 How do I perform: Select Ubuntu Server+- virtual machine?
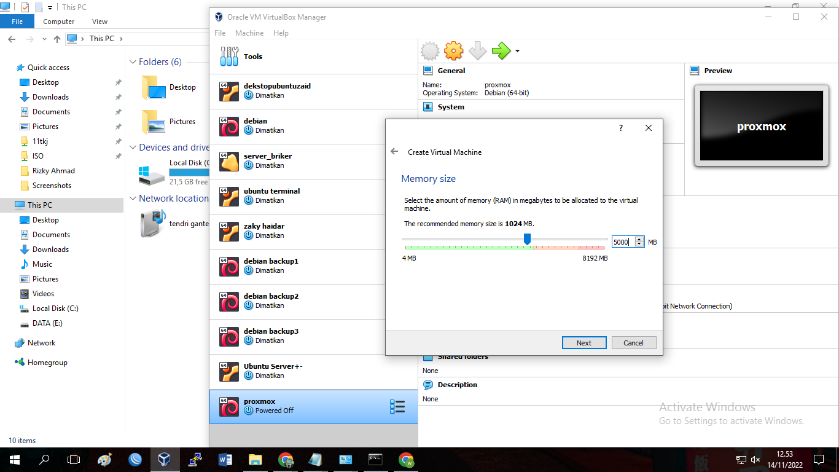pos(313,371)
